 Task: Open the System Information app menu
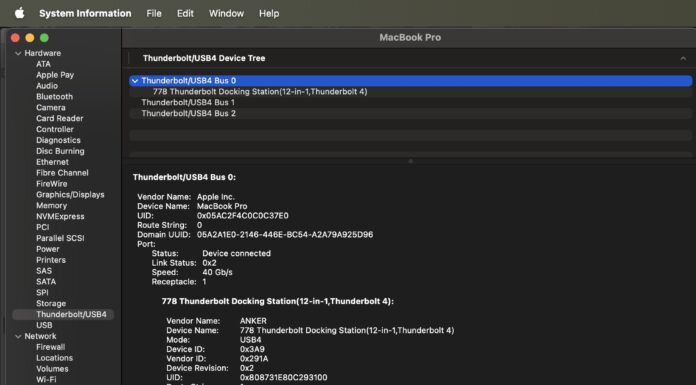tap(85, 13)
